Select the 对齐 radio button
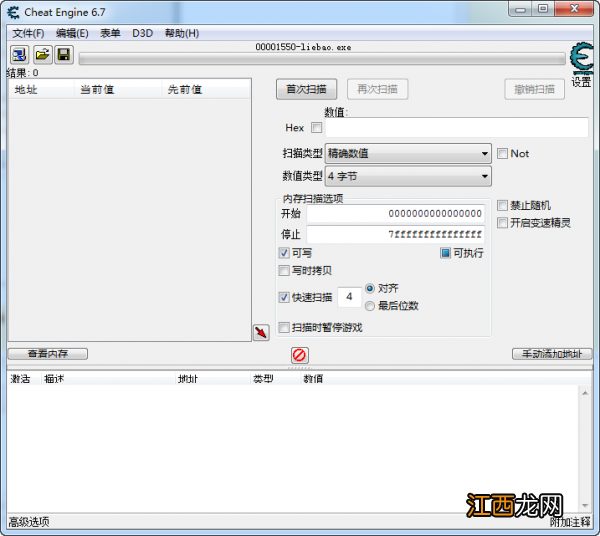 point(370,288)
